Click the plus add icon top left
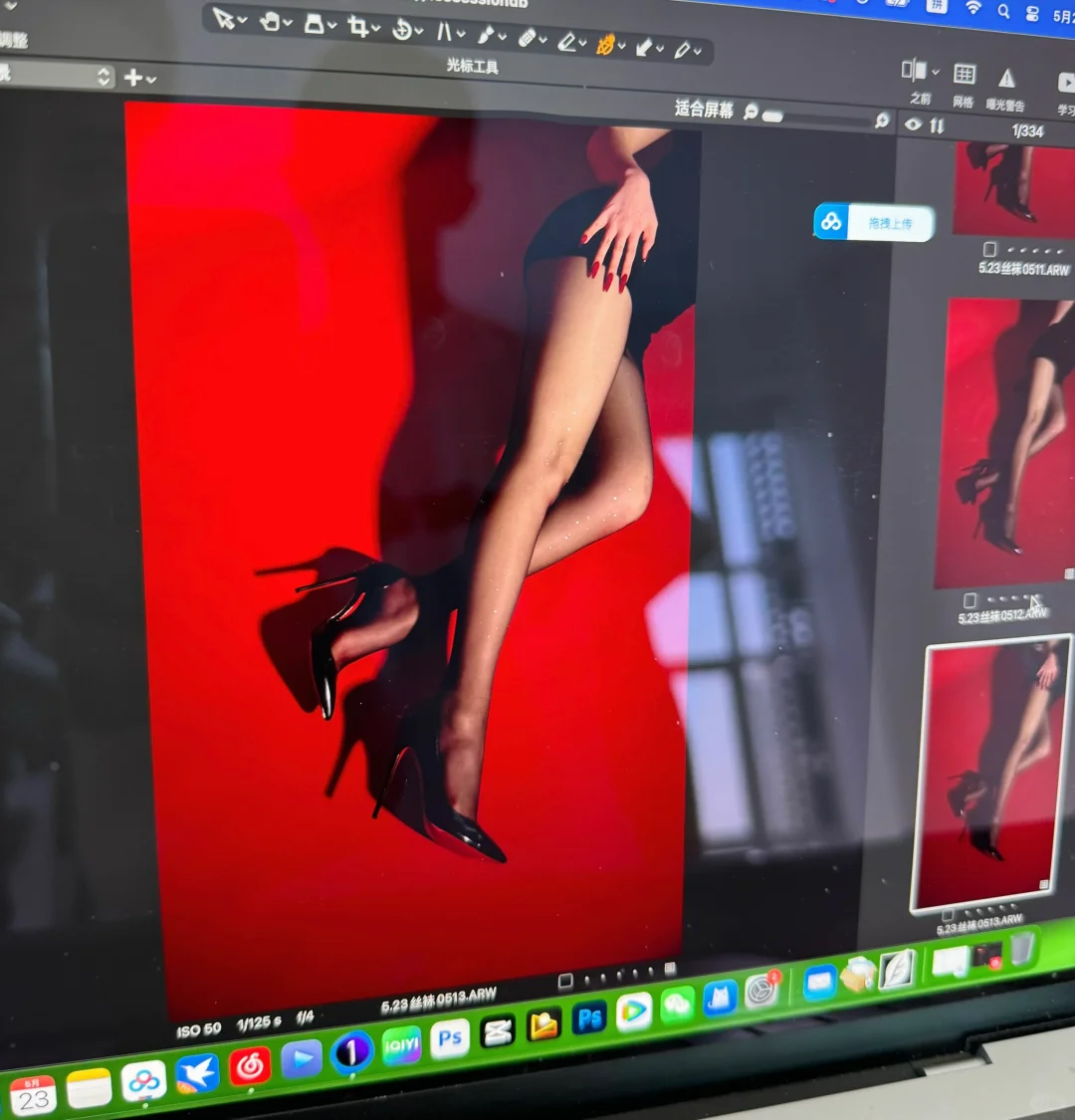 (132, 77)
